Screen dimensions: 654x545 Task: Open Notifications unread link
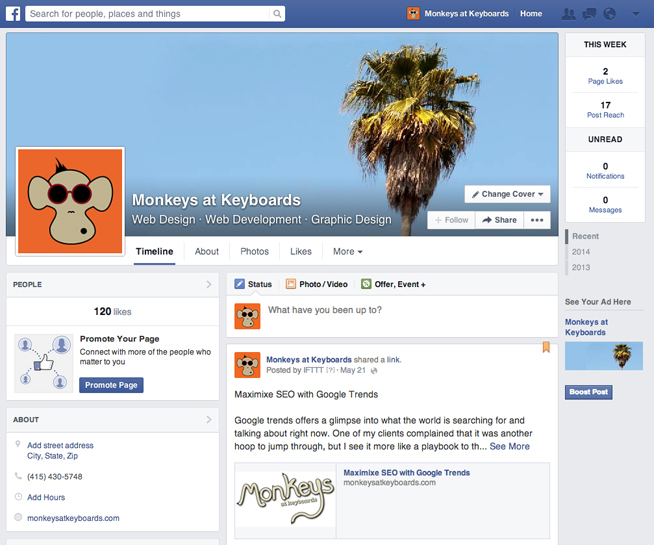[605, 176]
